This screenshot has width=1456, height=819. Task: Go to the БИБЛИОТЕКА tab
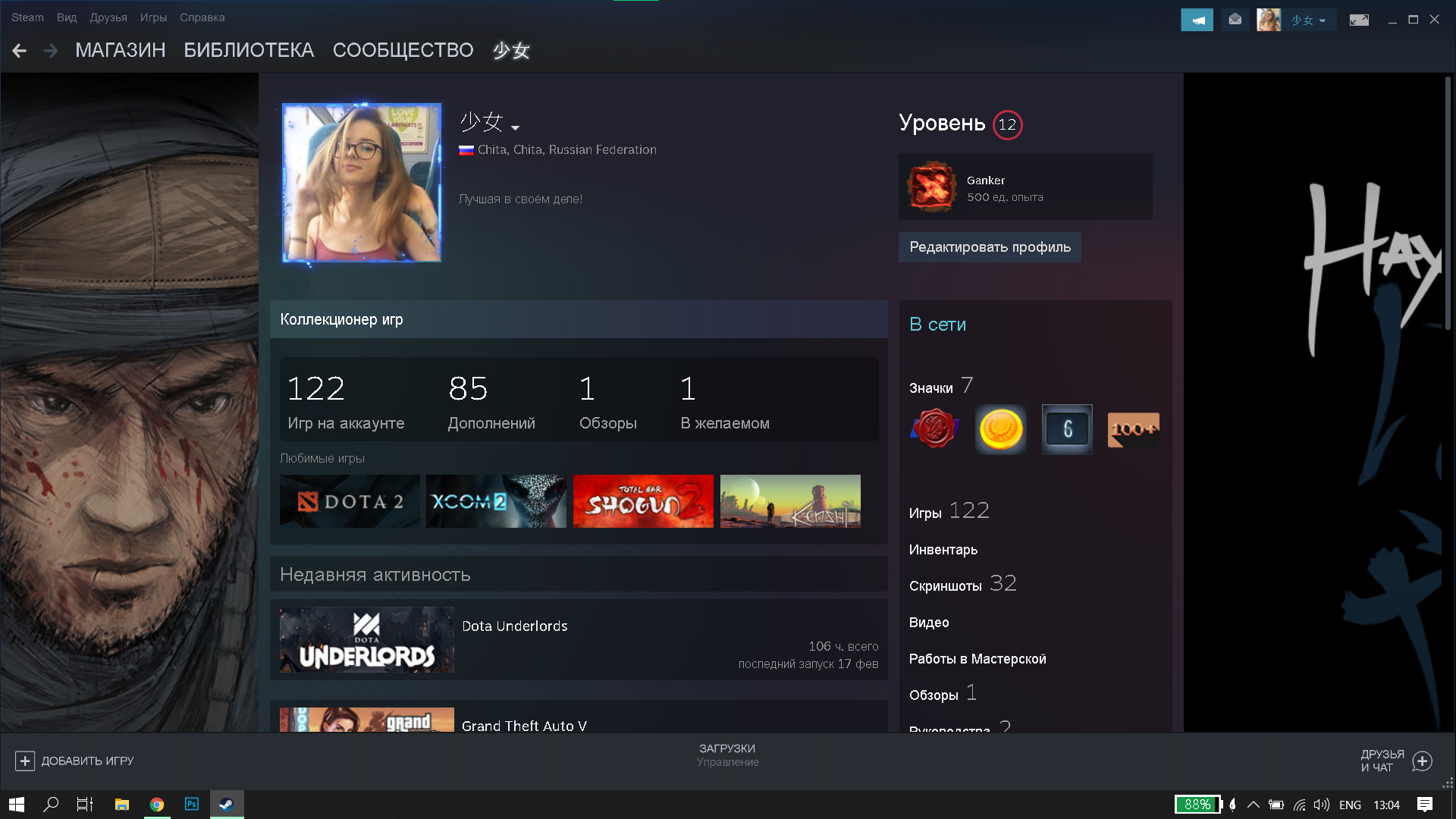pyautogui.click(x=249, y=50)
